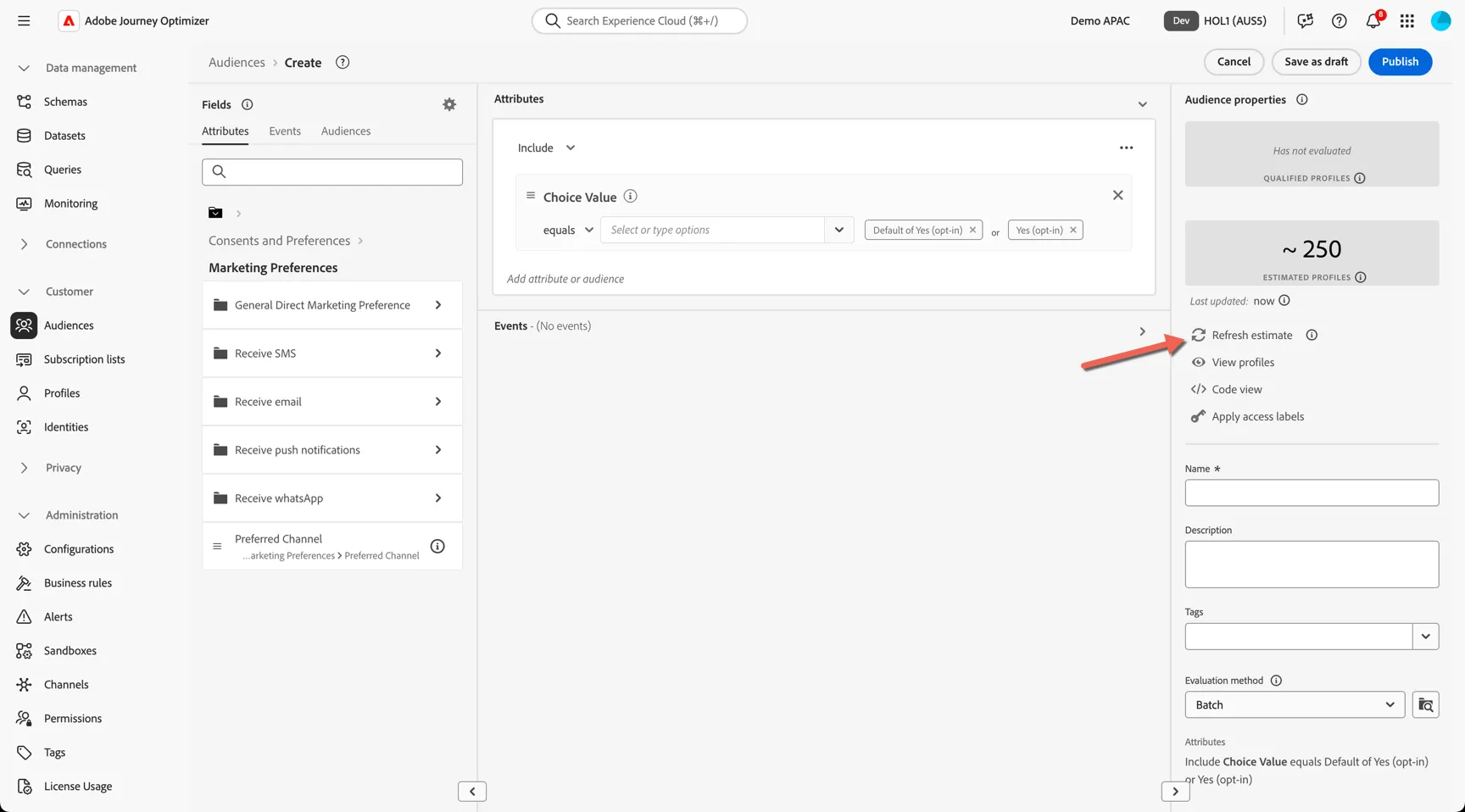The image size is (1465, 812).
Task: Open the equals operator dropdown
Action: pyautogui.click(x=568, y=230)
